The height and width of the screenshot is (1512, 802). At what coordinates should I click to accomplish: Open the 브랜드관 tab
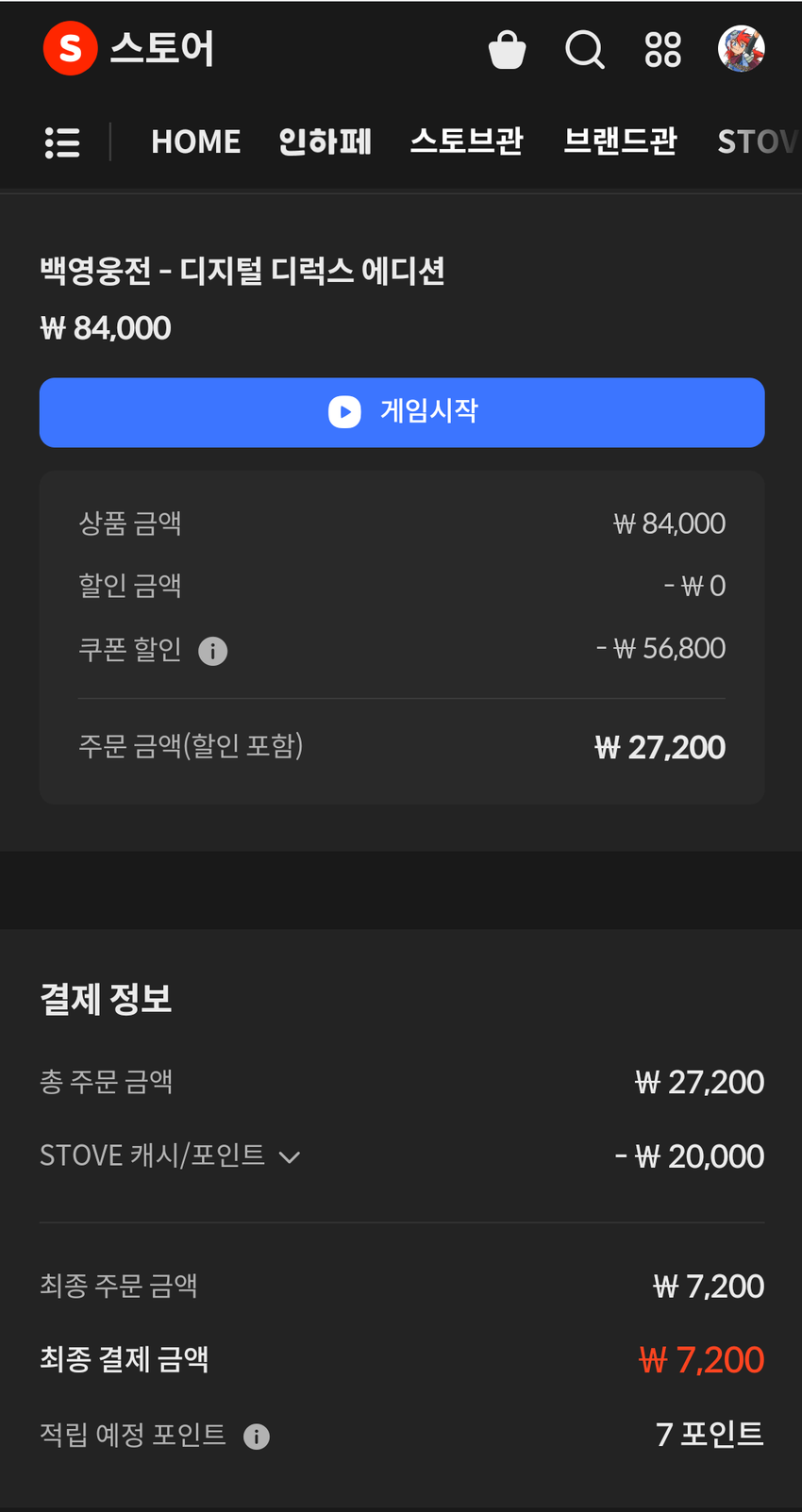point(620,141)
